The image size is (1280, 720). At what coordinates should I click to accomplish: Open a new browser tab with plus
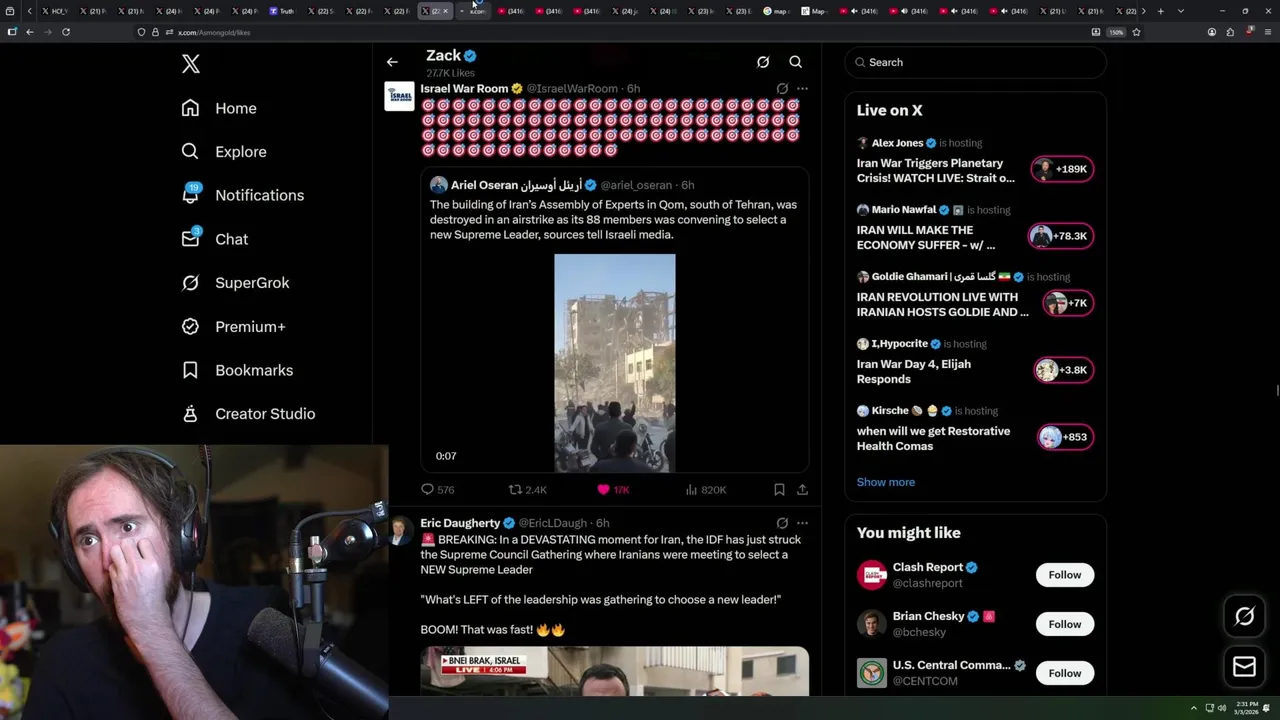(x=1160, y=11)
